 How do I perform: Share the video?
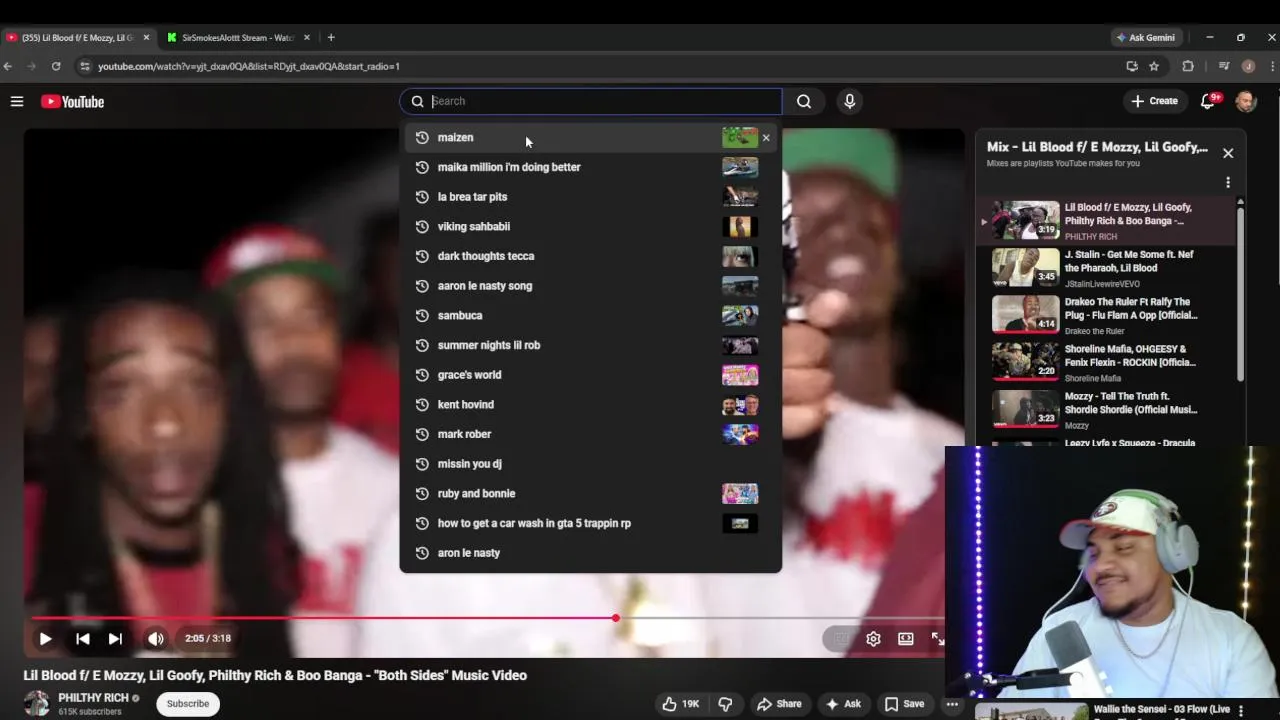[x=779, y=704]
